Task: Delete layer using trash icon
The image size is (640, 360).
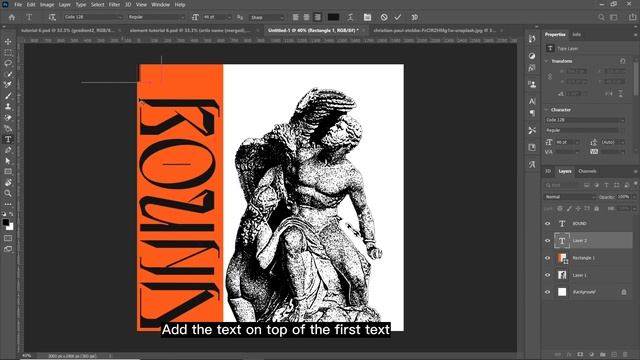Action: pyautogui.click(x=625, y=354)
